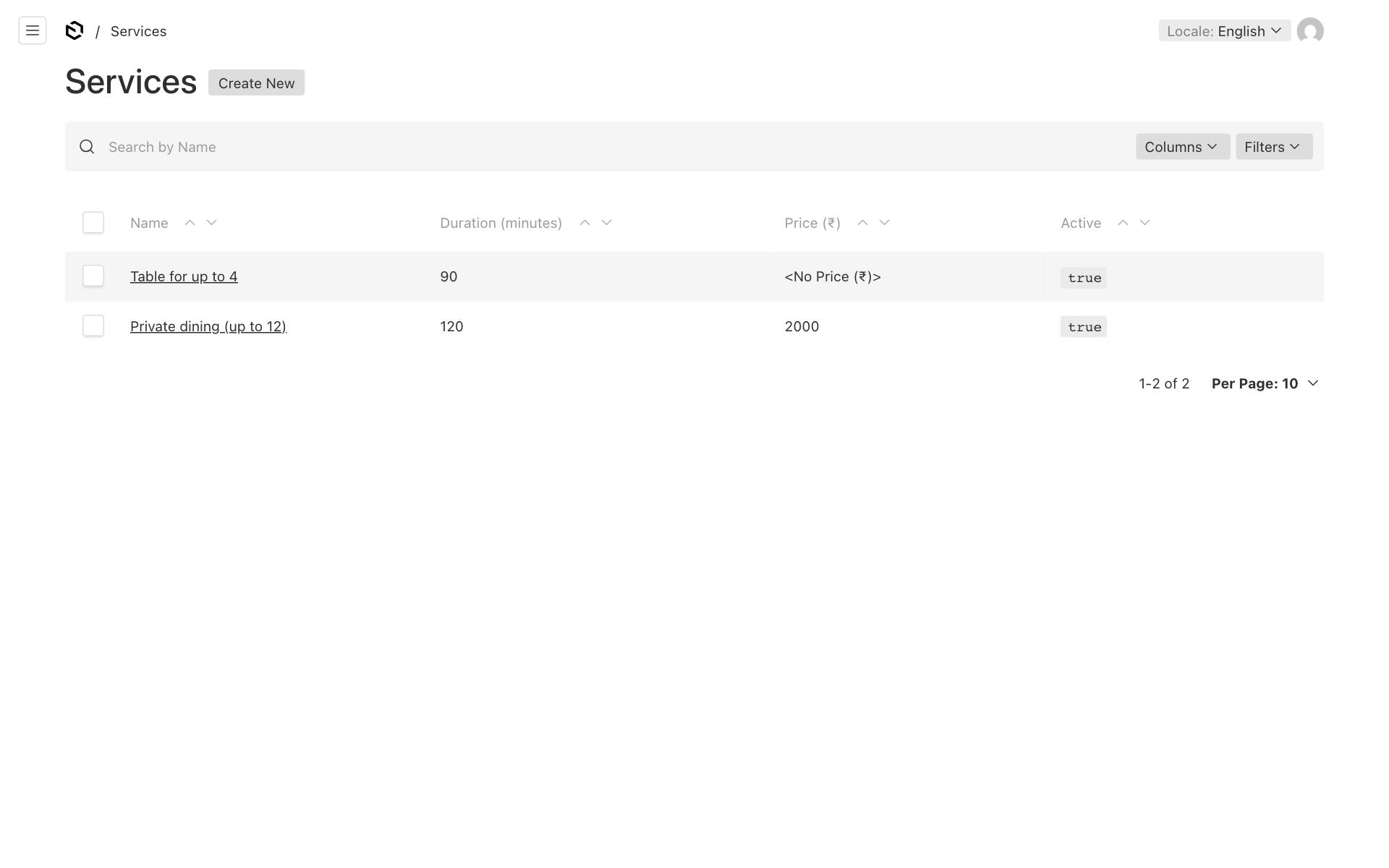
Task: Click the Services breadcrumb
Action: [x=138, y=31]
